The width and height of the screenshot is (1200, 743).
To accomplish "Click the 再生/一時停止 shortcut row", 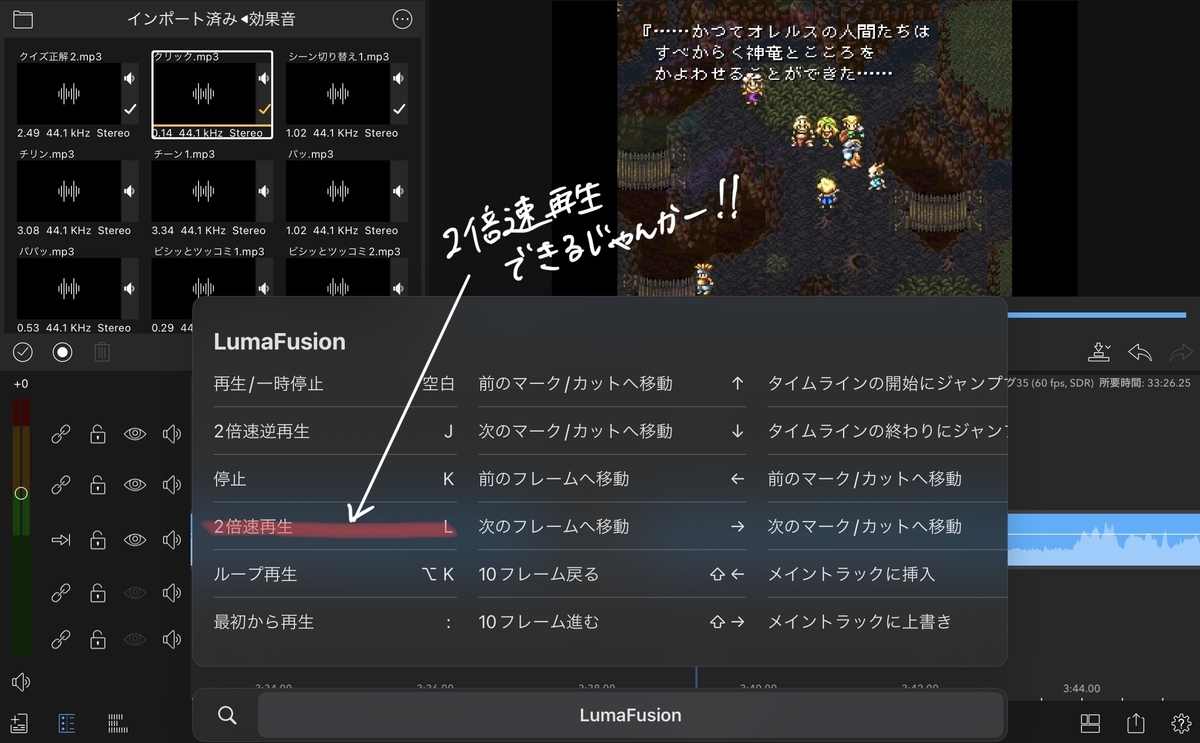I will coord(335,383).
